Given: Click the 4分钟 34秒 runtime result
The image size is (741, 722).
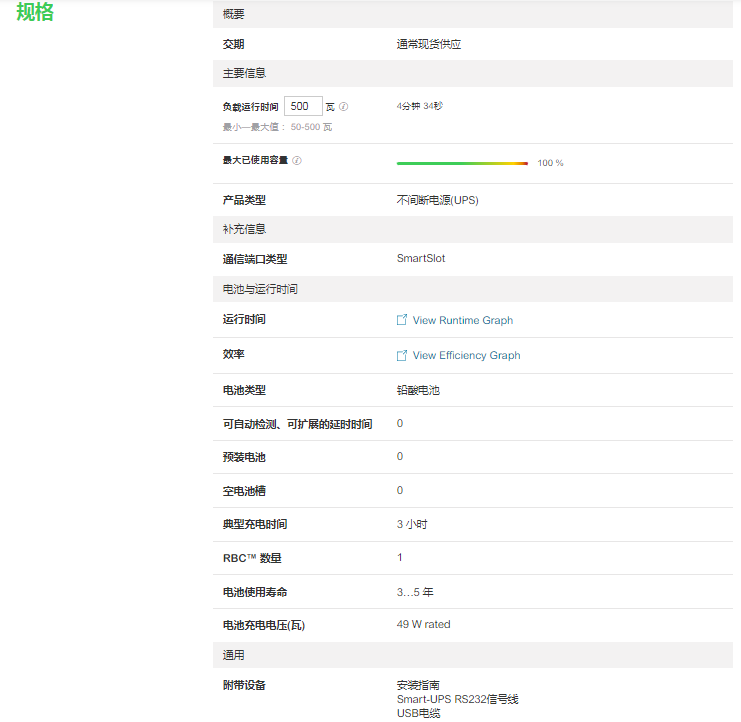Looking at the screenshot, I should 419,105.
